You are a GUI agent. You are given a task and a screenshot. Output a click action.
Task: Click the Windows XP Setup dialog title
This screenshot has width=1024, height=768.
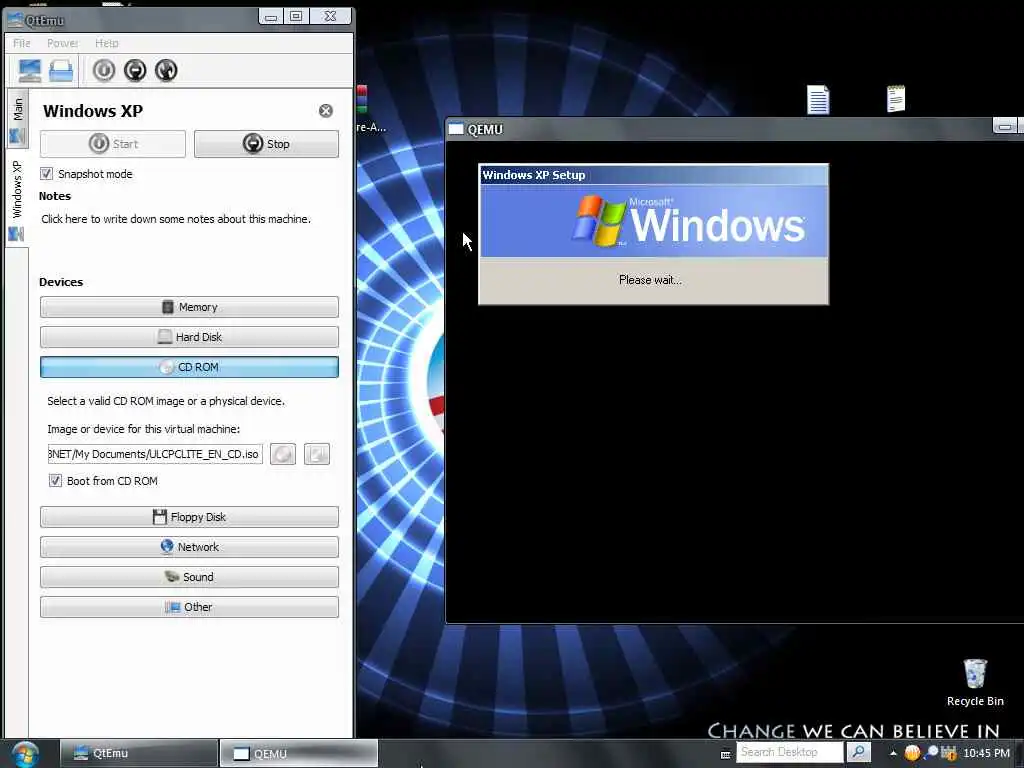(534, 175)
